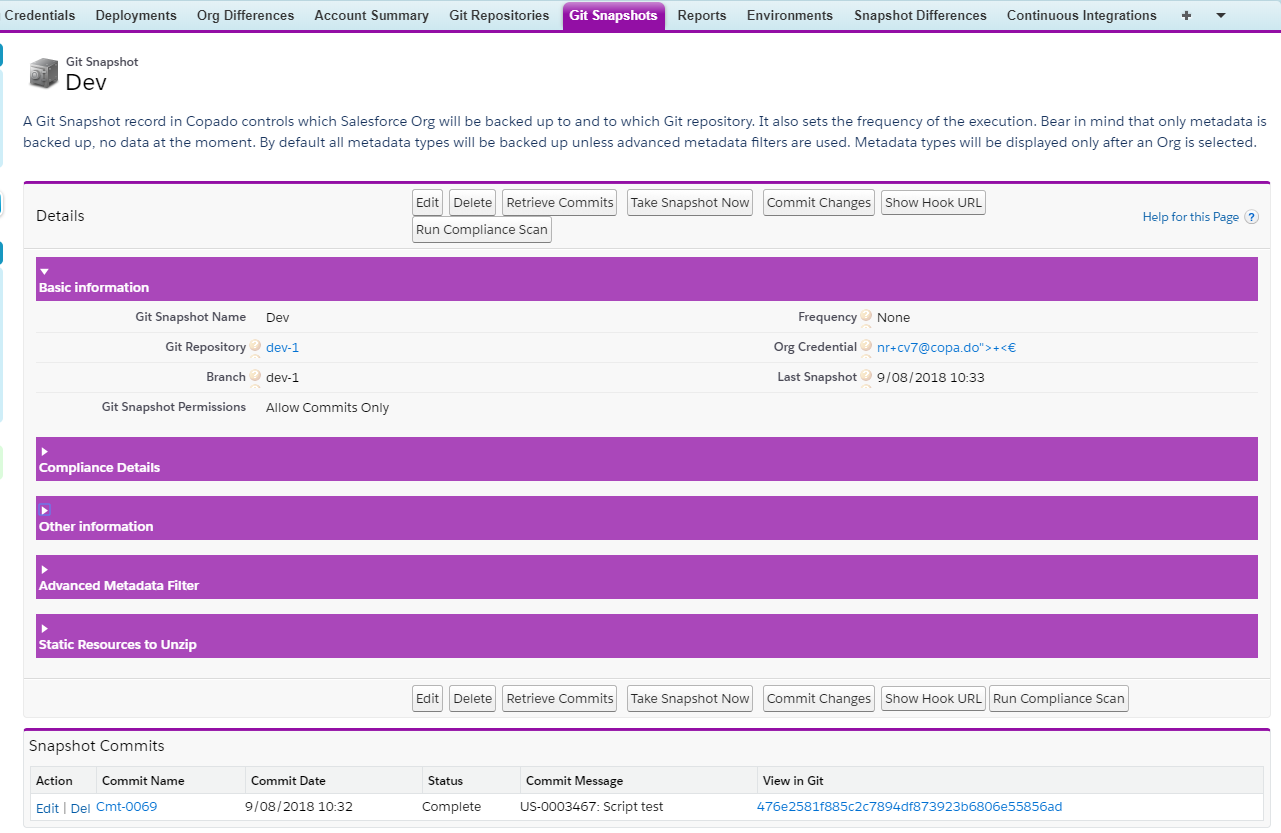Go to the Continuous Integrations tab
Image resolution: width=1281 pixels, height=833 pixels.
(x=1082, y=15)
